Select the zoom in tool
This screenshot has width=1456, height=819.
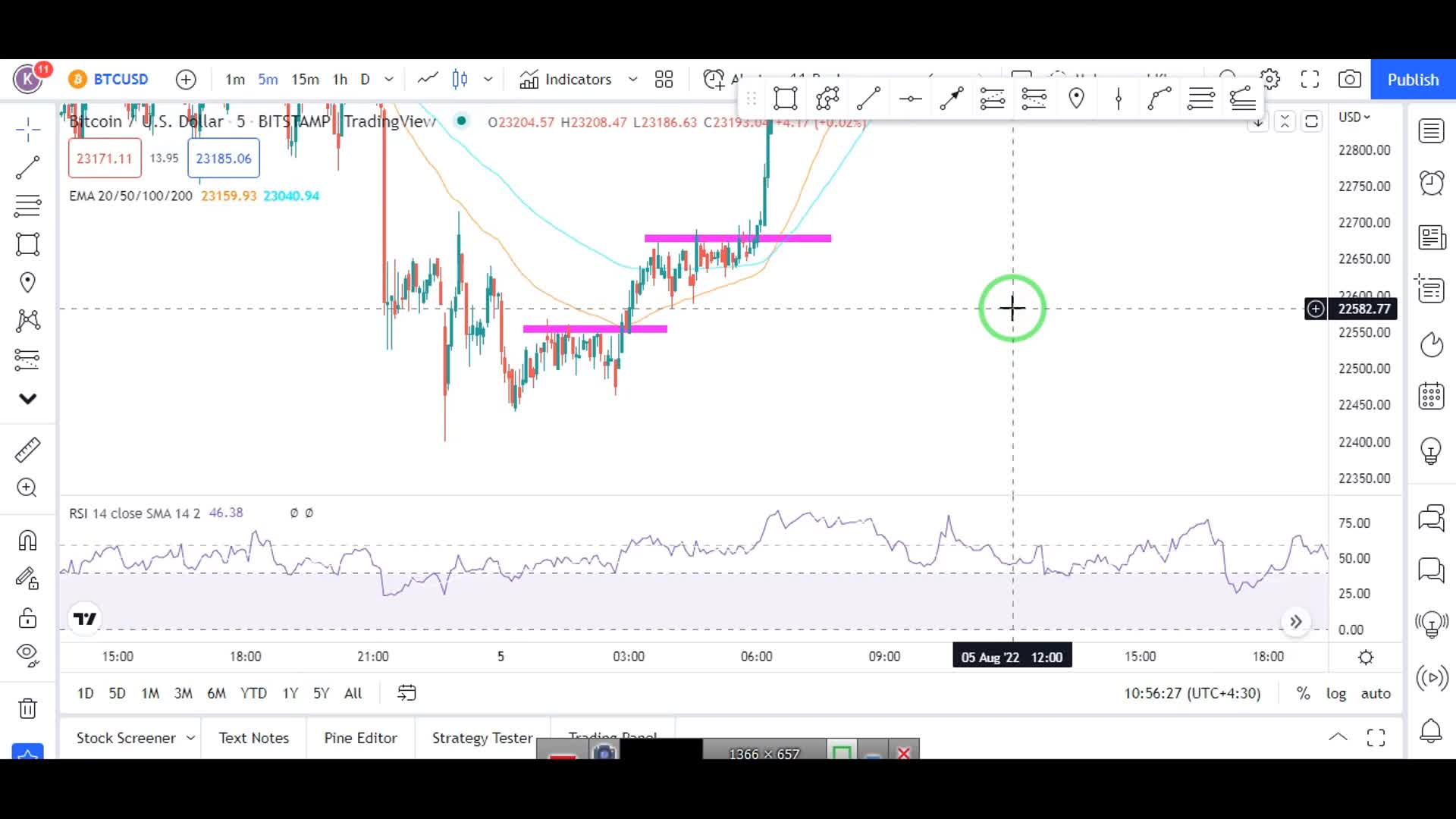tap(28, 488)
